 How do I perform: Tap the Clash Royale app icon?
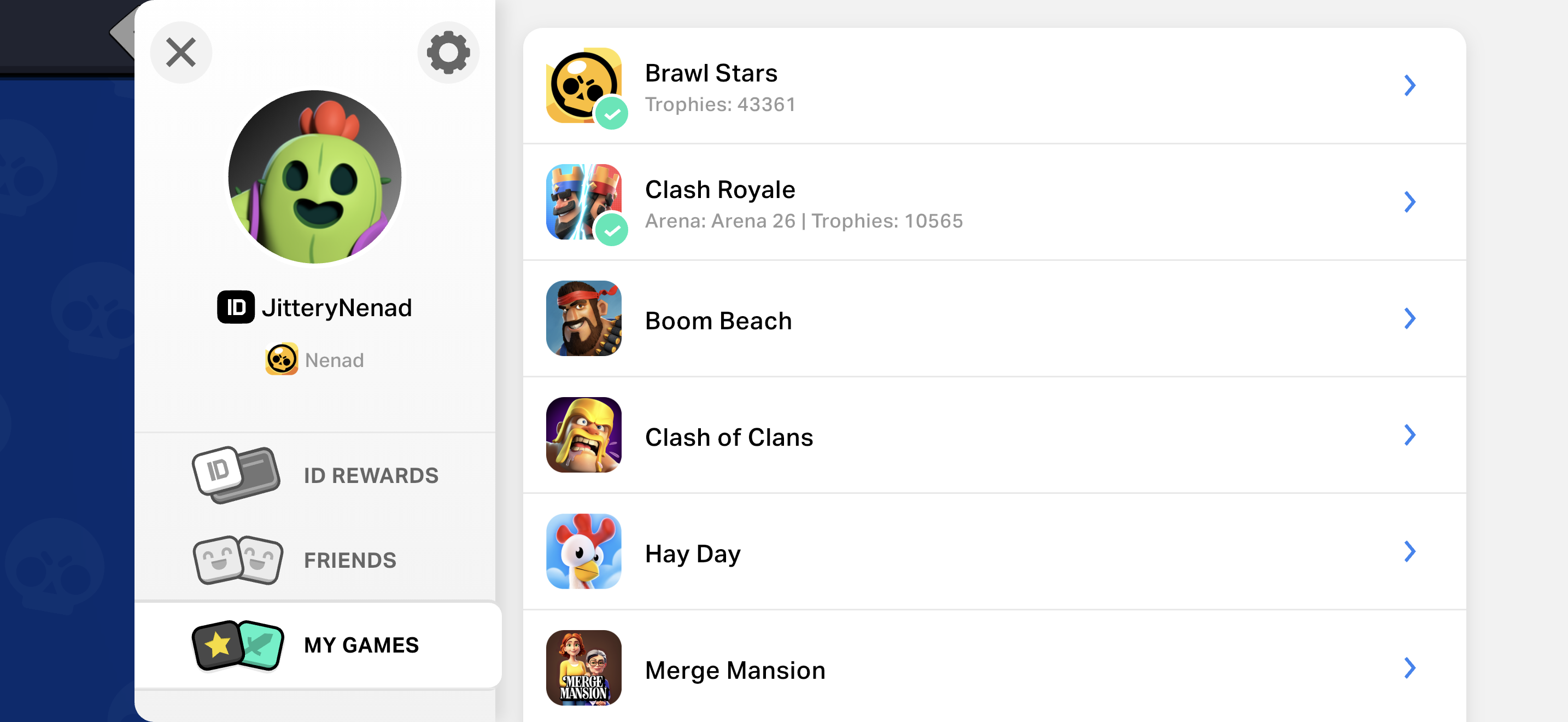[x=583, y=202]
